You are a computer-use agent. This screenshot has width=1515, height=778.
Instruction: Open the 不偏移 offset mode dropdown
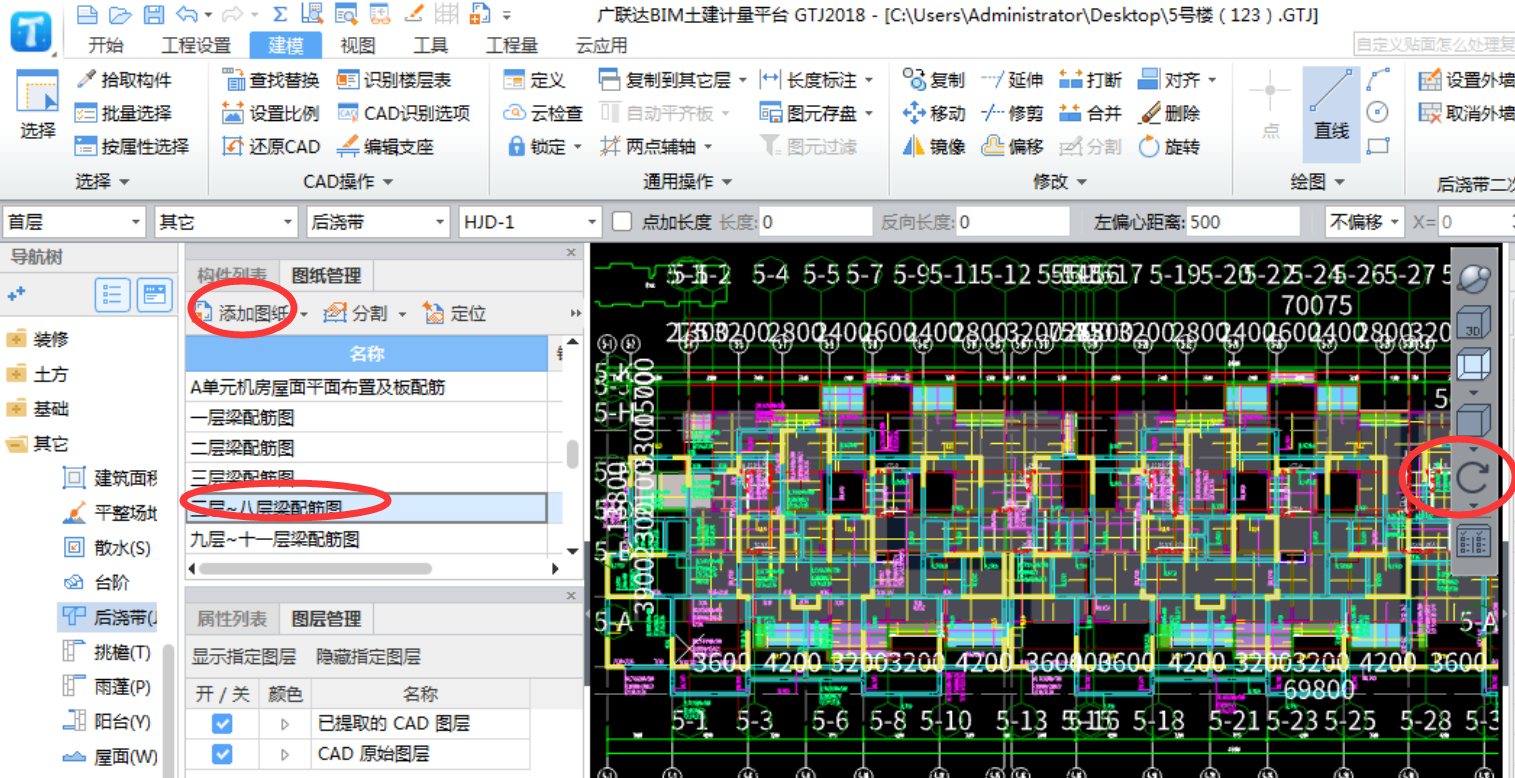[x=1367, y=221]
